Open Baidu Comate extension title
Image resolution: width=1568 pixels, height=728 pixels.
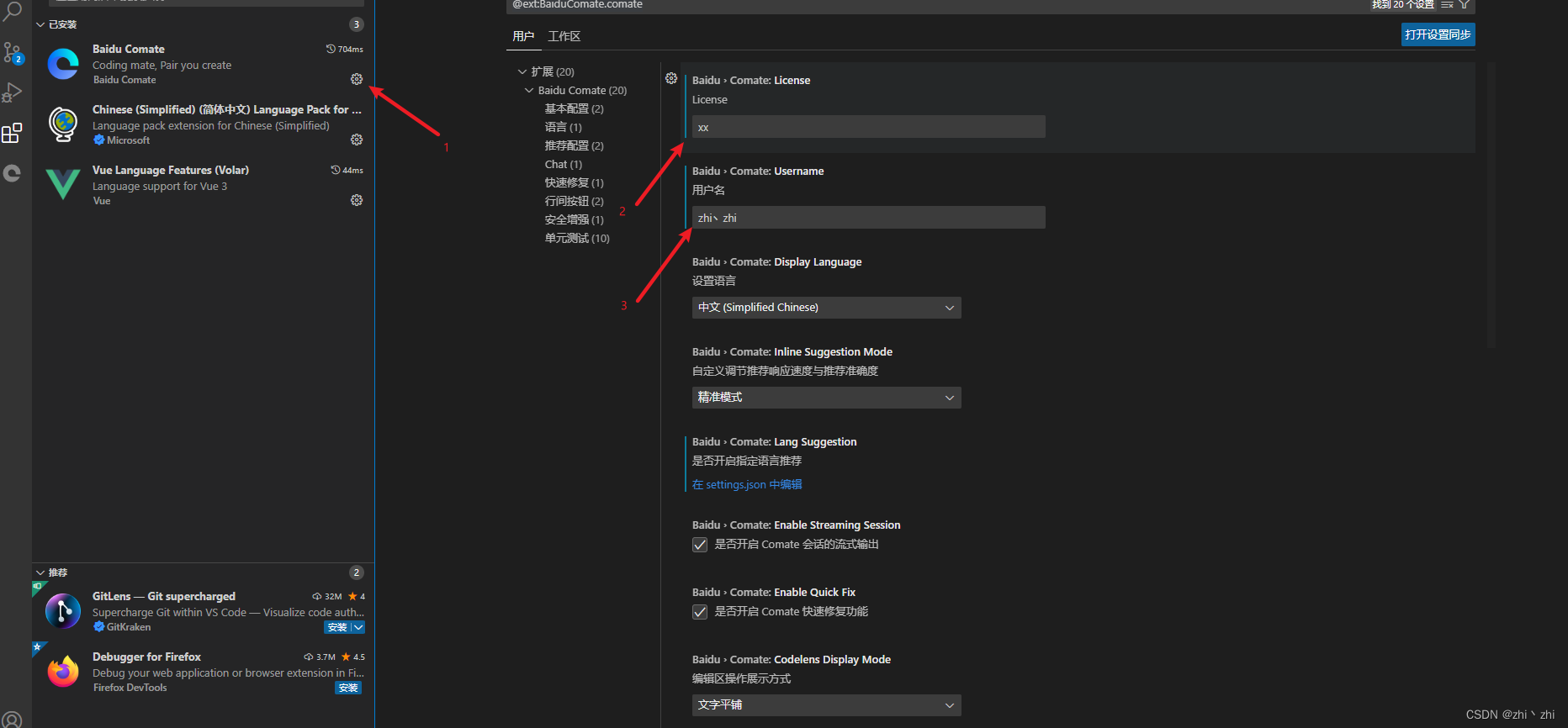coord(129,49)
